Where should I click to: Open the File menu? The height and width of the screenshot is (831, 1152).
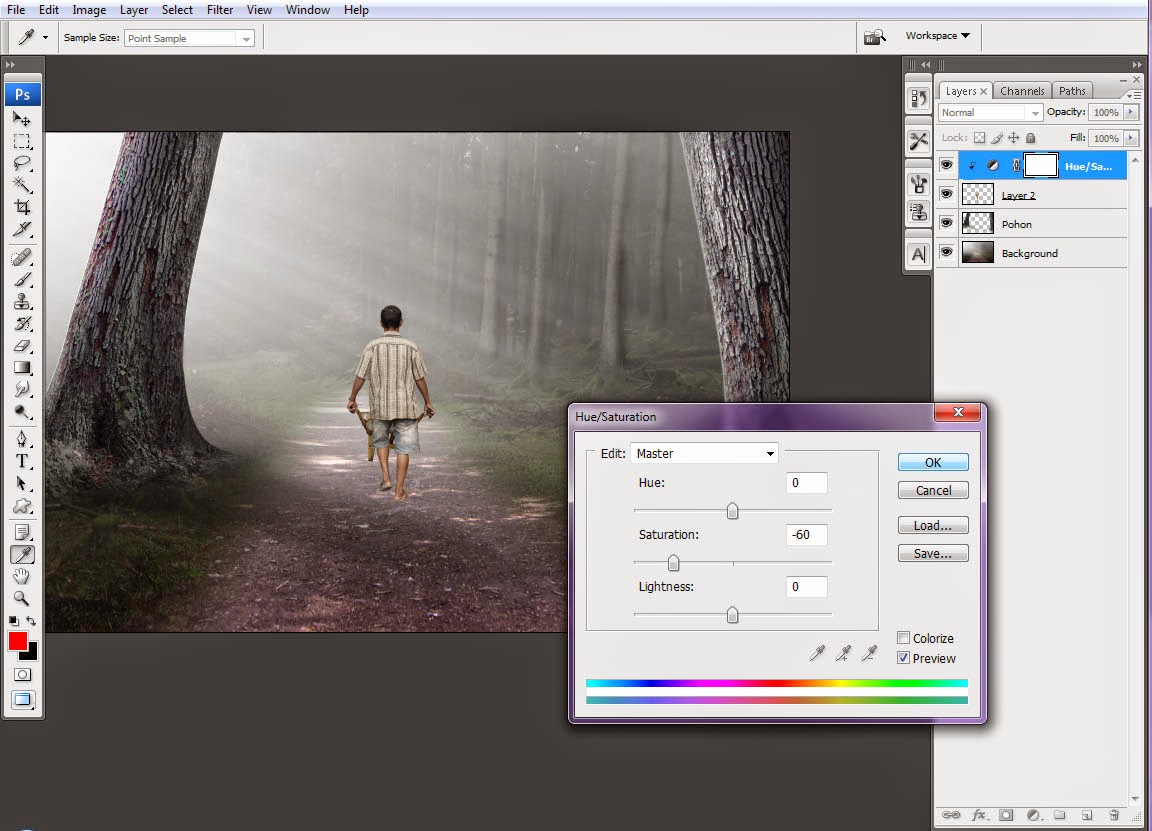[16, 10]
